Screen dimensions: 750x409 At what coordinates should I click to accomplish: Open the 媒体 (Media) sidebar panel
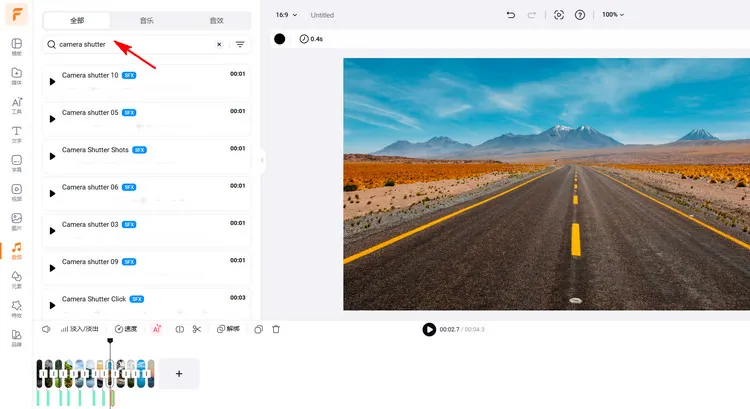pos(16,75)
